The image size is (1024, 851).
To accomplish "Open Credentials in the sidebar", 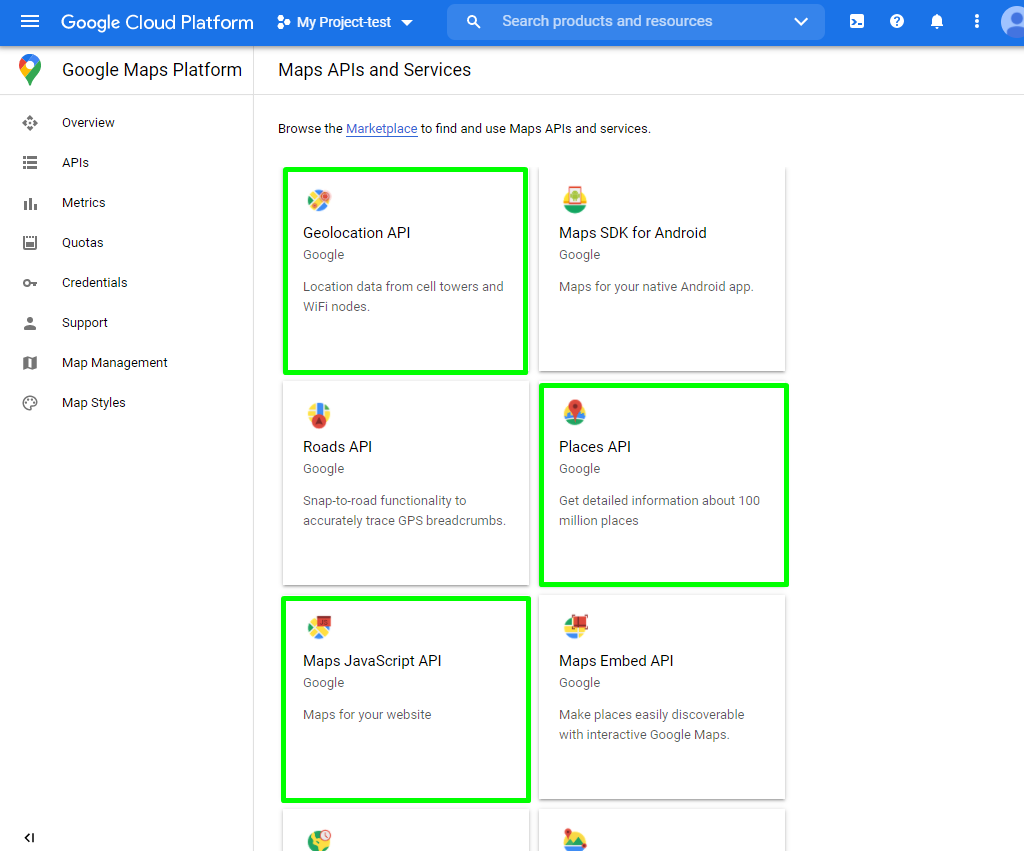I will (95, 282).
